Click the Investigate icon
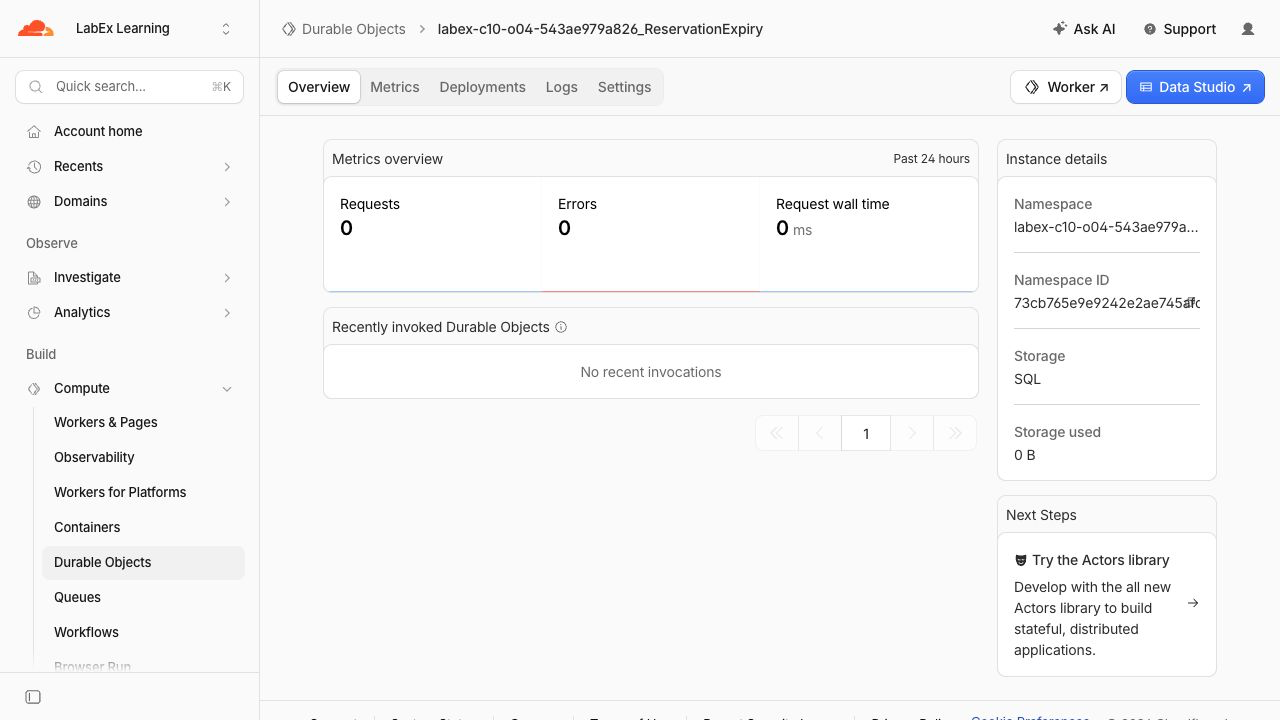Viewport: 1280px width, 720px height. pos(34,278)
